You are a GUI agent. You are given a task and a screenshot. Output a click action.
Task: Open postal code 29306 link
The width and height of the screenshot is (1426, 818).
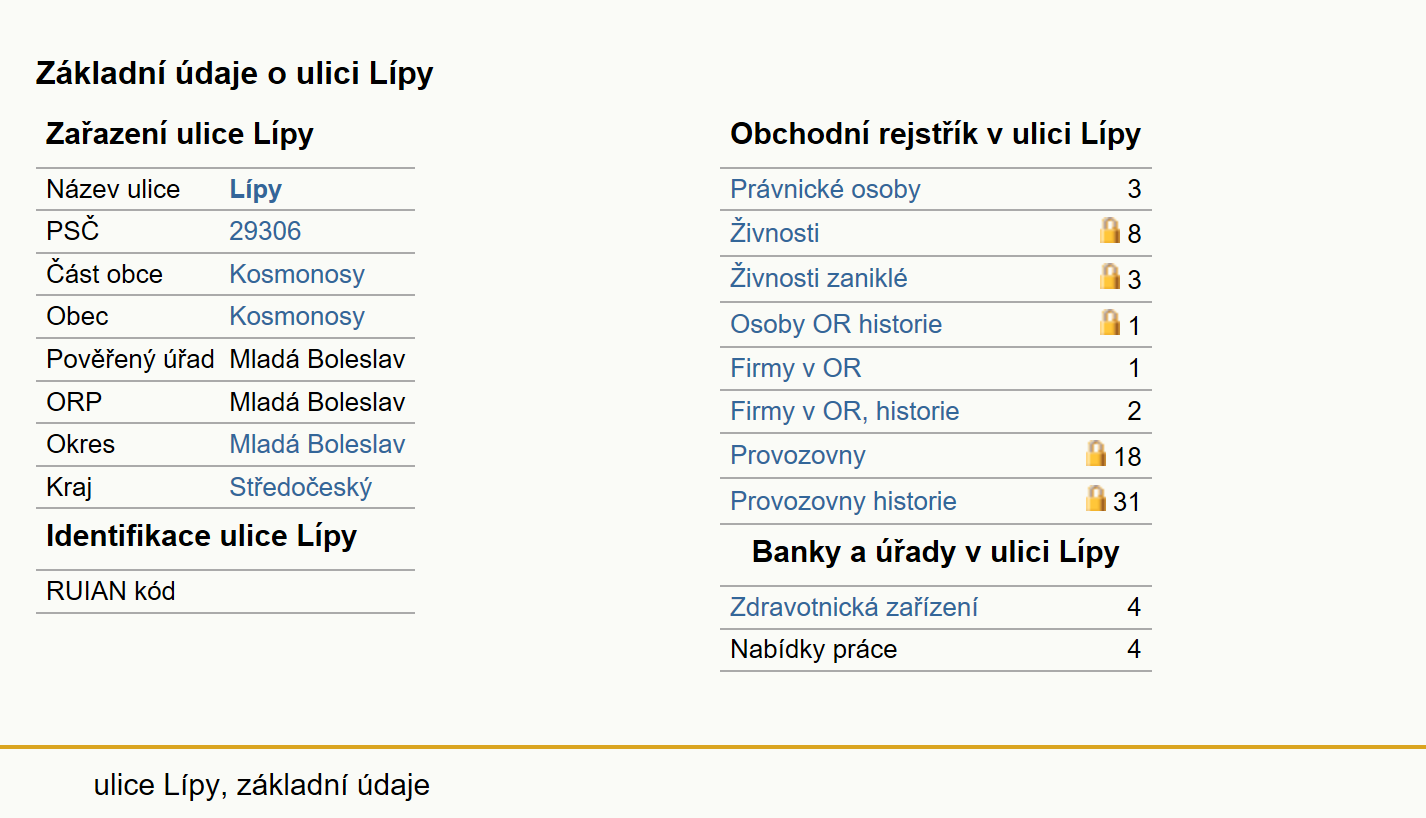point(265,231)
